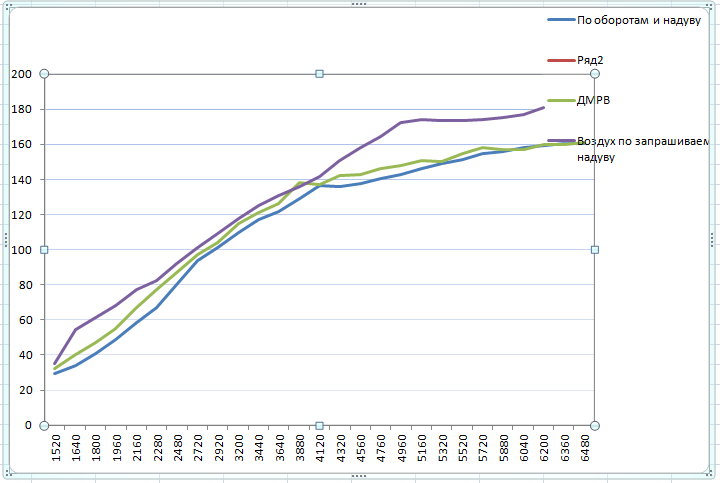Click the left-middle square plot area handle
The height and width of the screenshot is (483, 720).
pyautogui.click(x=44, y=250)
